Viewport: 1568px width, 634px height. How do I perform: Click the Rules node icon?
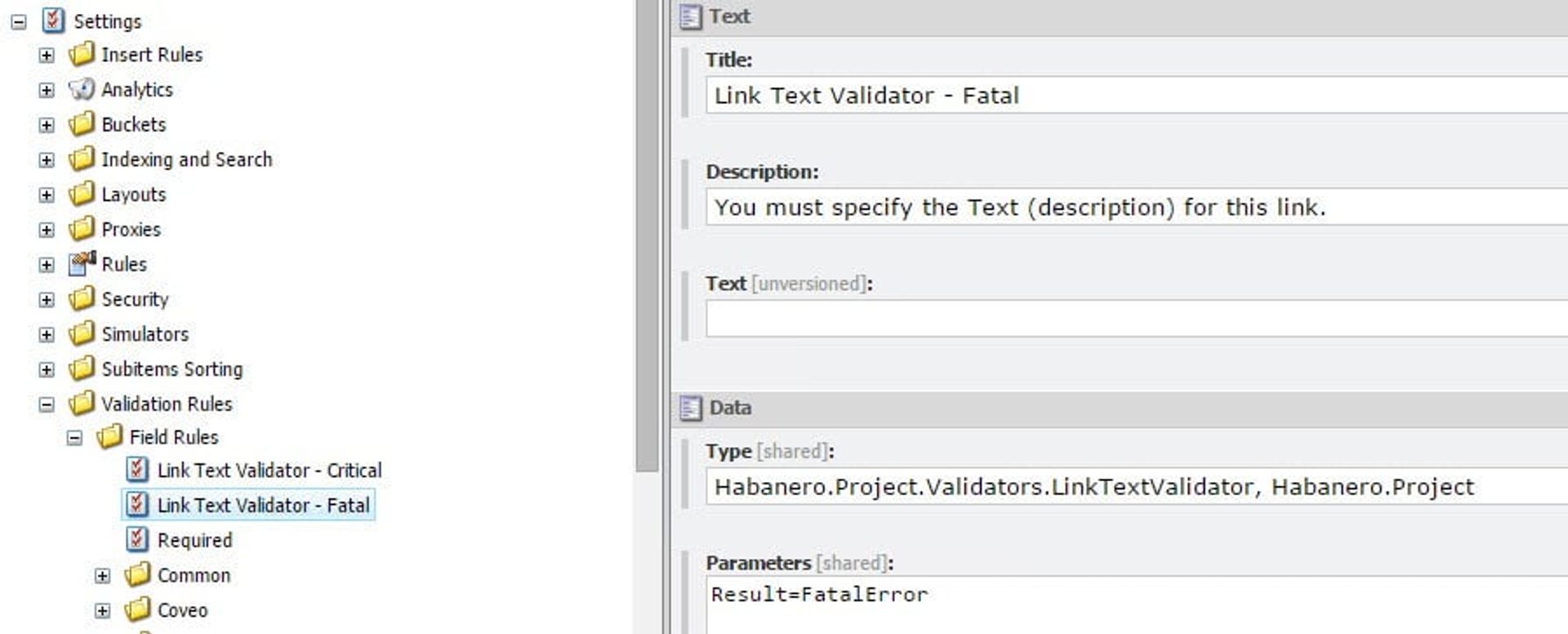82,264
